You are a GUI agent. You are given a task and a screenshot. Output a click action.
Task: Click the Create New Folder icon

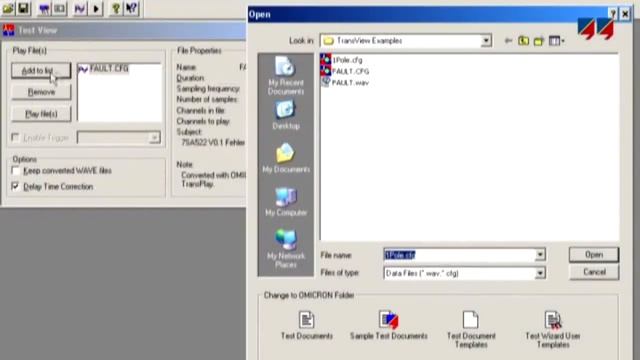[x=539, y=40]
